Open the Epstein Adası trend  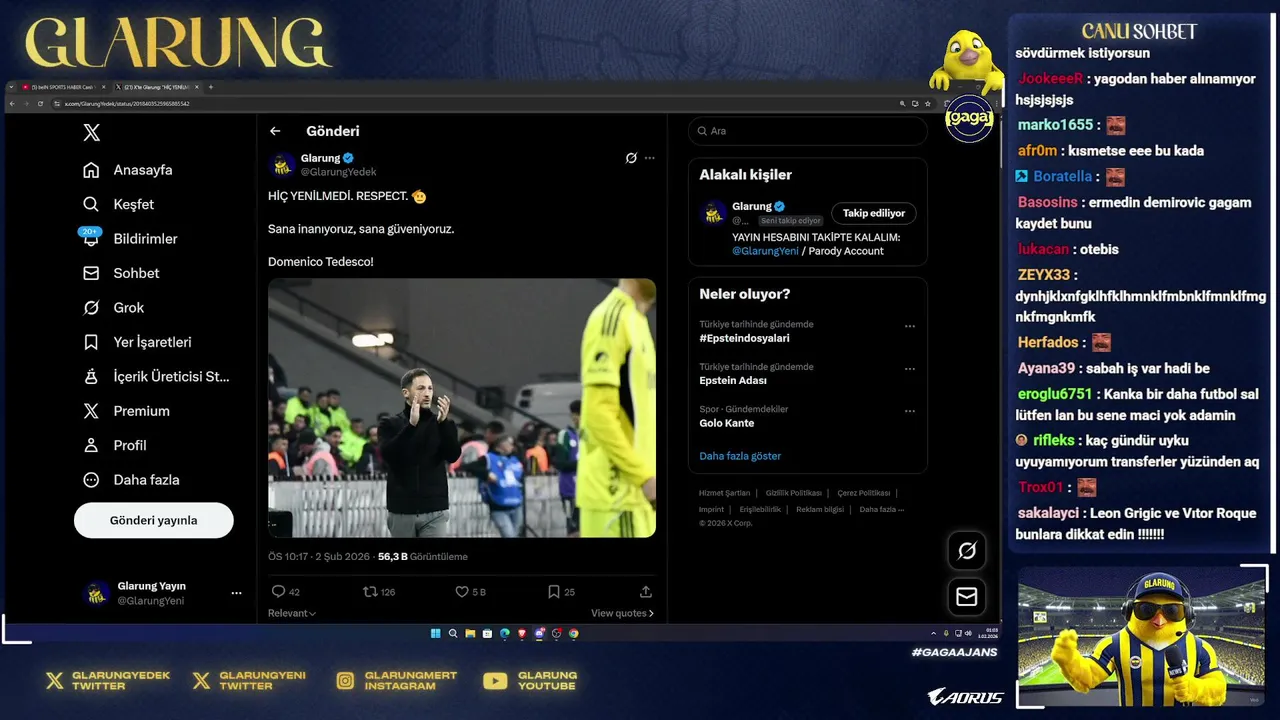pyautogui.click(x=733, y=381)
